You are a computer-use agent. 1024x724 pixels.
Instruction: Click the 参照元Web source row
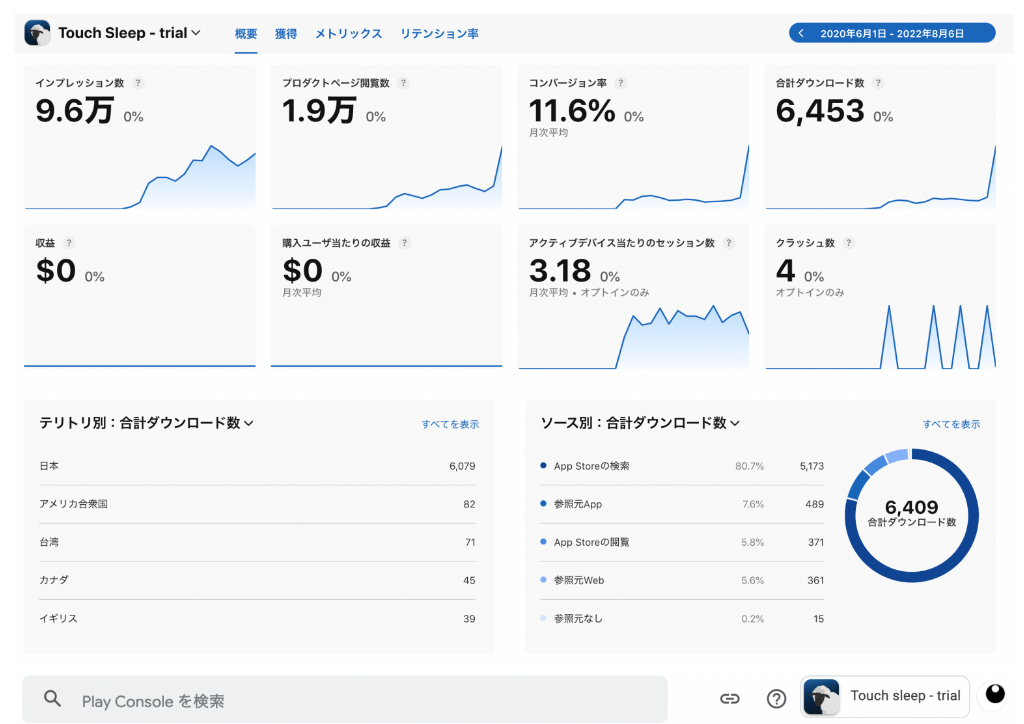tap(682, 580)
